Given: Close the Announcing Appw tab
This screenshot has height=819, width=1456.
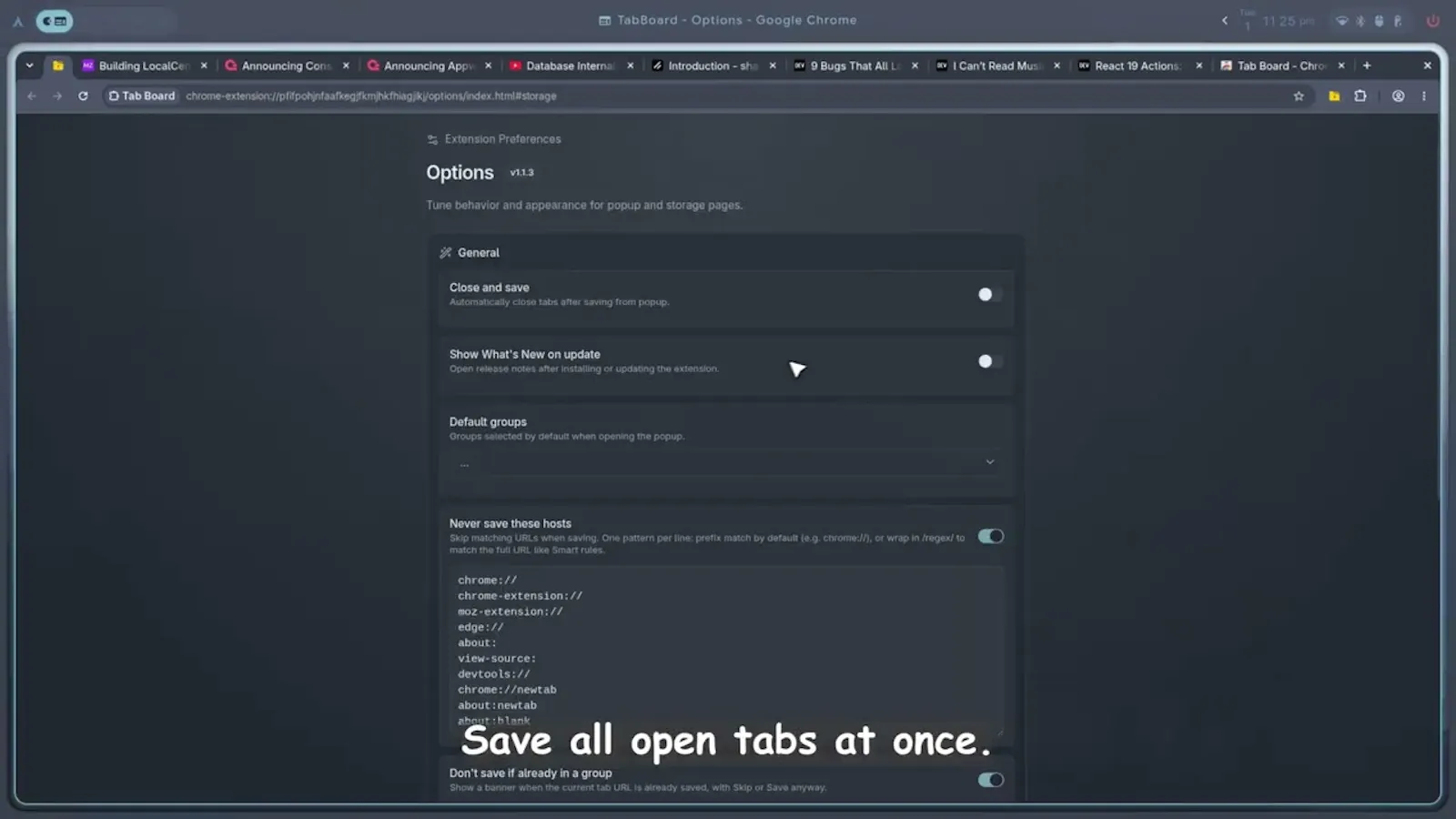Looking at the screenshot, I should (489, 66).
